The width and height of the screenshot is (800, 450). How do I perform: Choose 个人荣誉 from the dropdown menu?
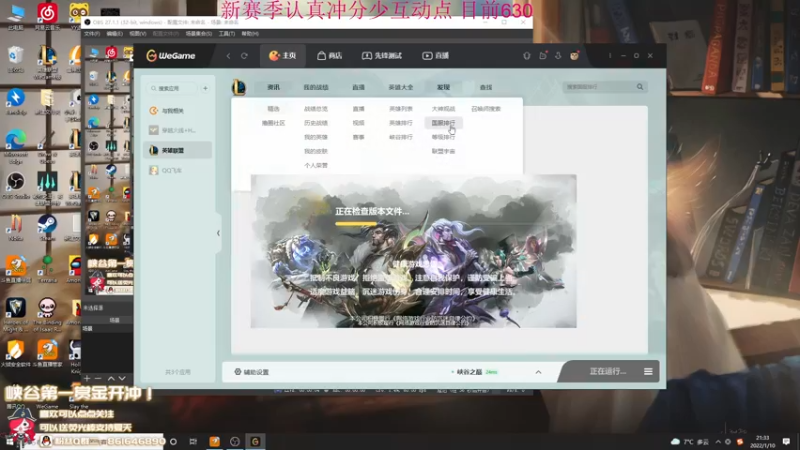coord(316,166)
